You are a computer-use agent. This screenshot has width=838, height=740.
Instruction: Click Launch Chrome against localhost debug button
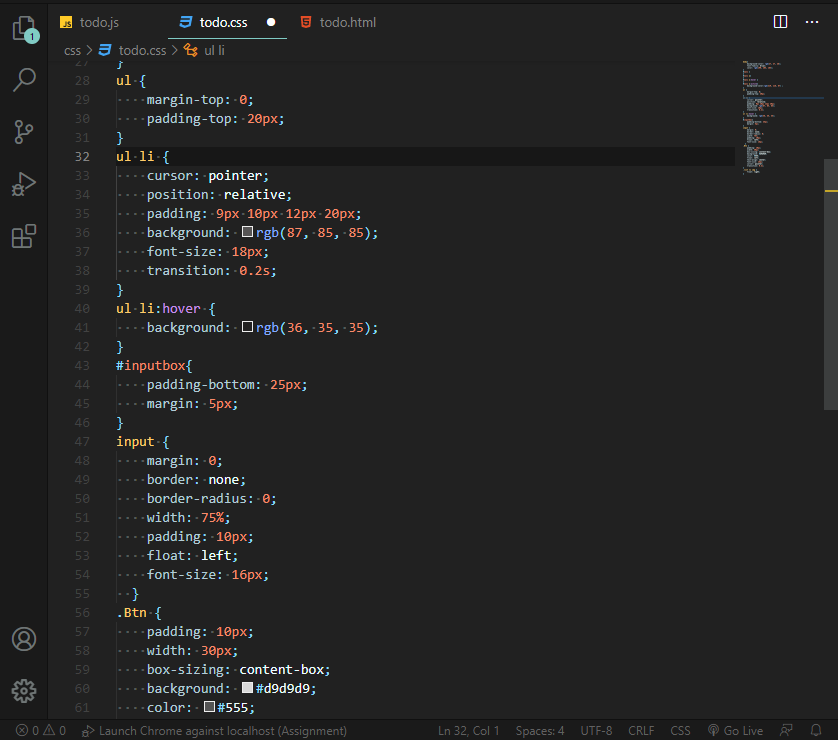point(214,730)
